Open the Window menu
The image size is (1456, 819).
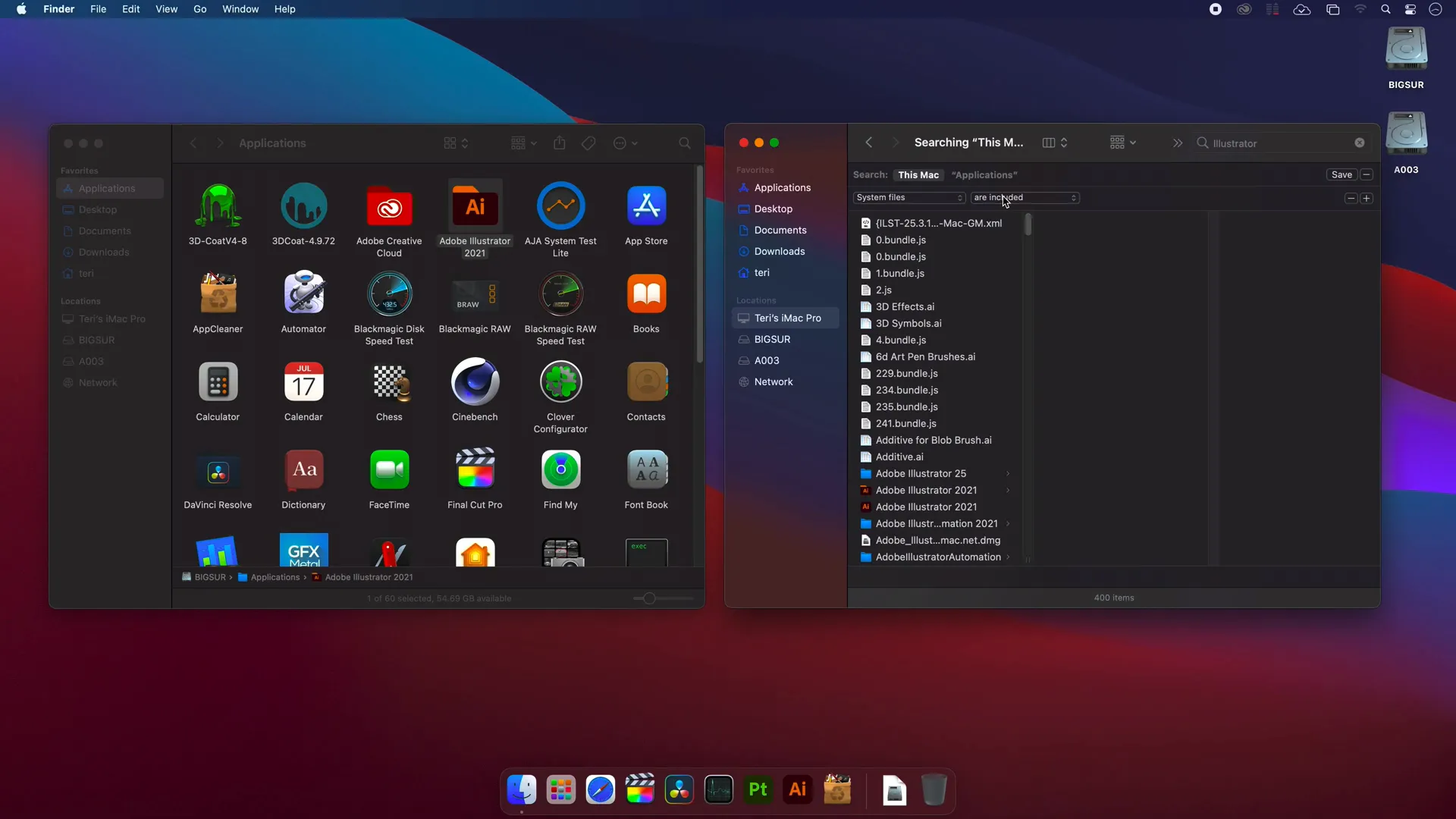pyautogui.click(x=240, y=9)
